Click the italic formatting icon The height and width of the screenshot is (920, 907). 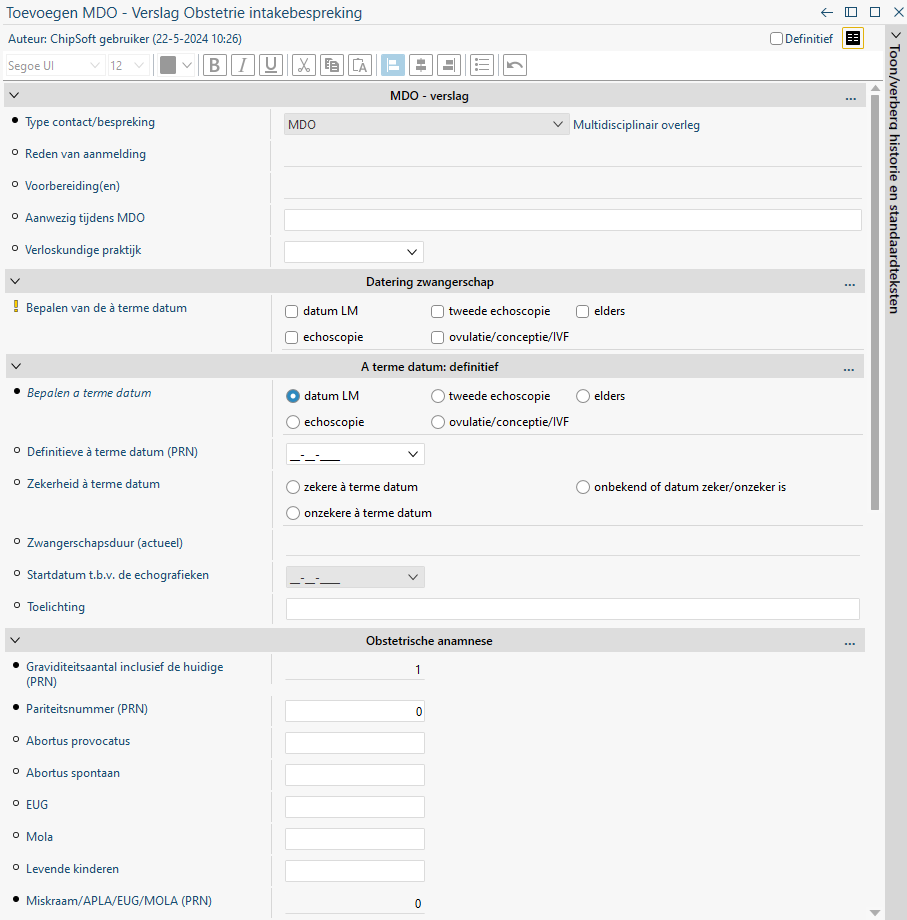point(242,65)
